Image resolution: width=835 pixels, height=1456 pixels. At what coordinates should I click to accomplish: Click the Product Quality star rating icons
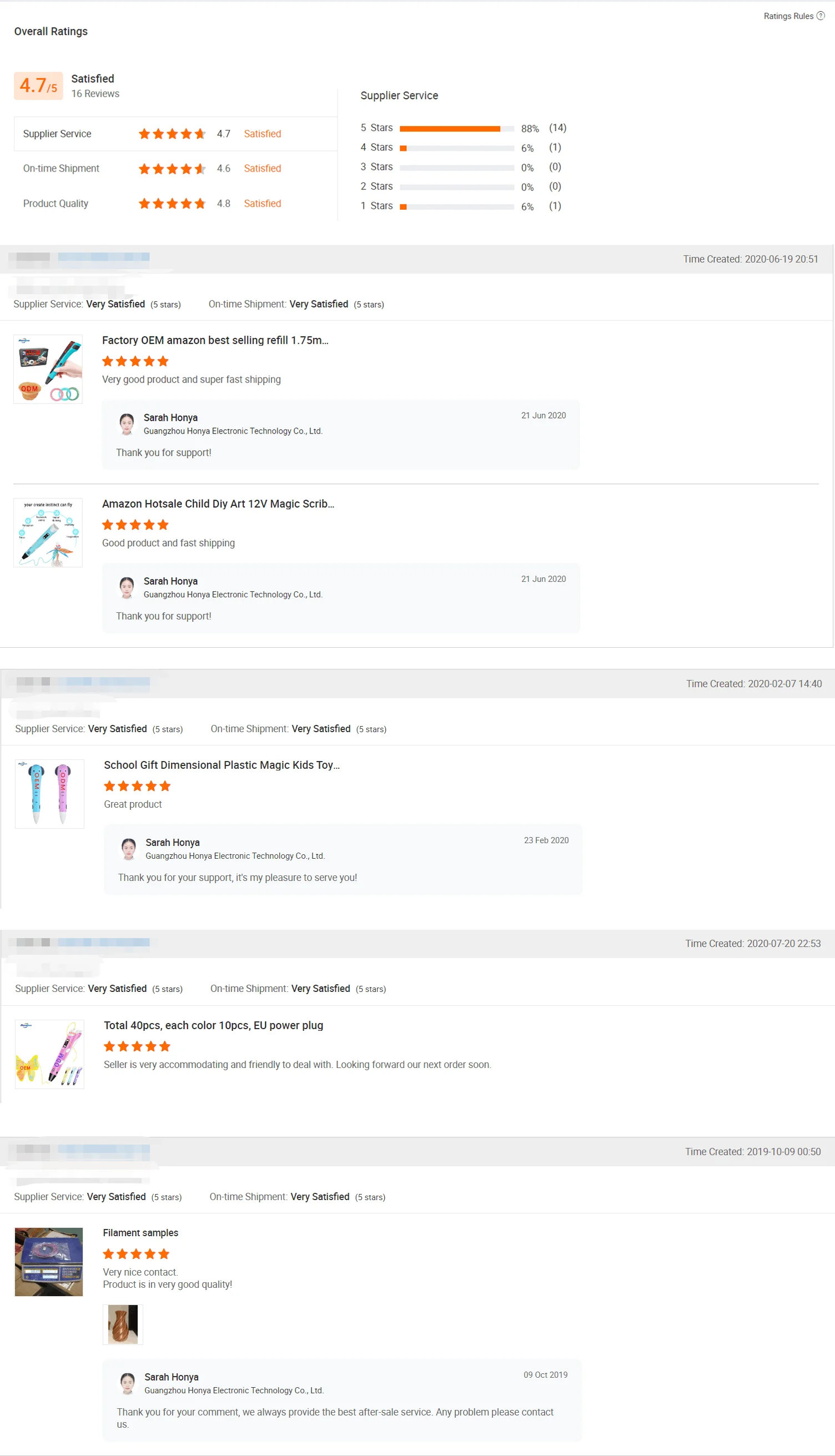point(172,204)
